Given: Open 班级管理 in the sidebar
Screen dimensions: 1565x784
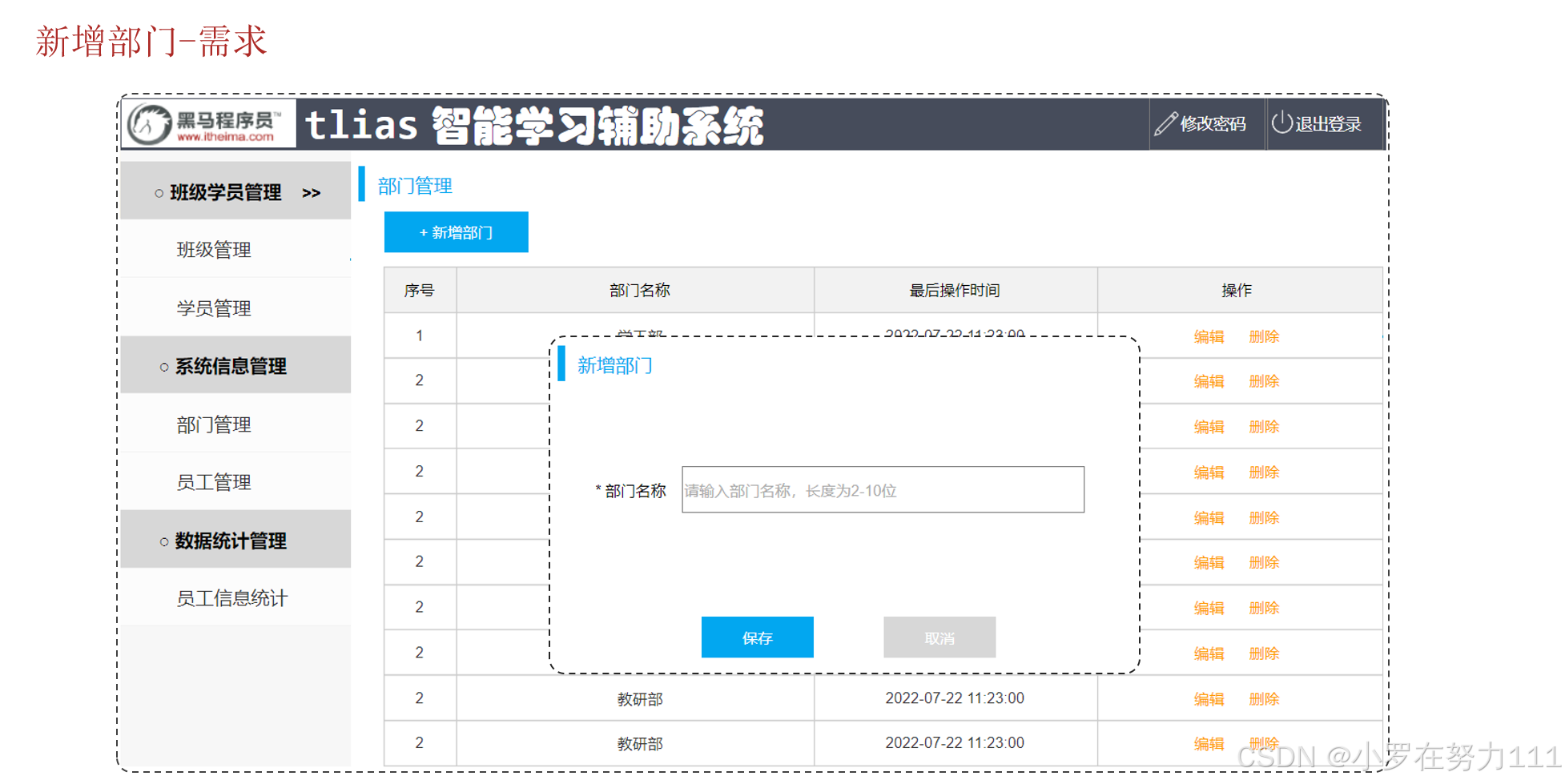Looking at the screenshot, I should [x=214, y=250].
